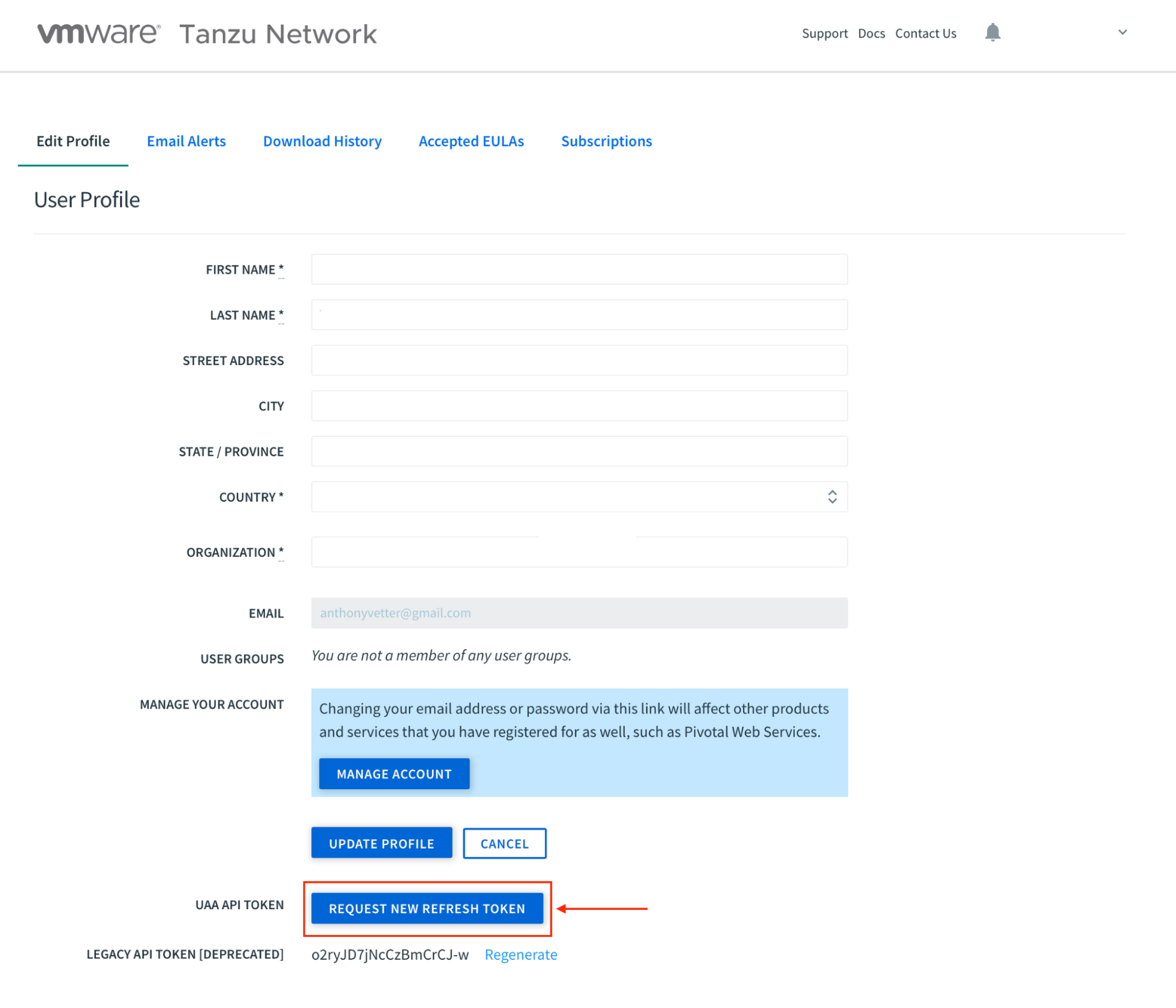Image resolution: width=1176 pixels, height=1008 pixels.
Task: Click the MANAGE ACCOUNT button
Action: tap(393, 773)
